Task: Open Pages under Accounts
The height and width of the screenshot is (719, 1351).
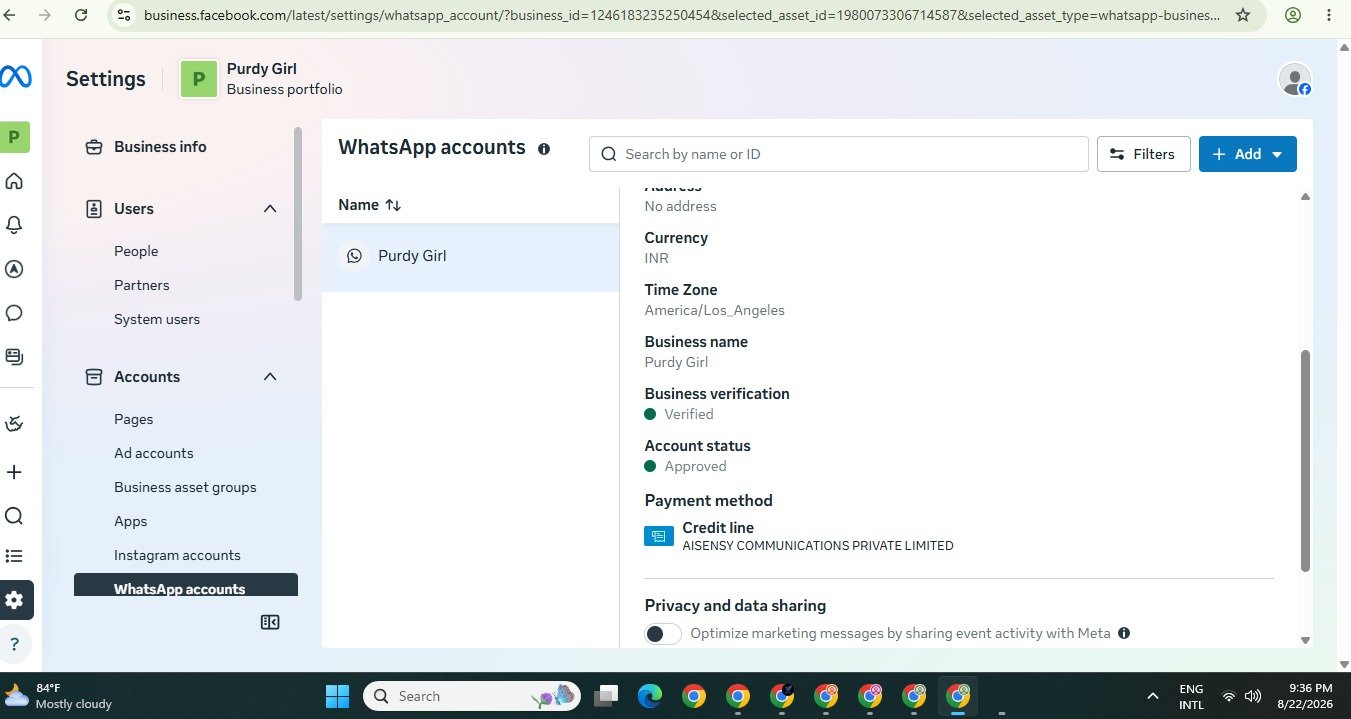Action: pos(134,419)
